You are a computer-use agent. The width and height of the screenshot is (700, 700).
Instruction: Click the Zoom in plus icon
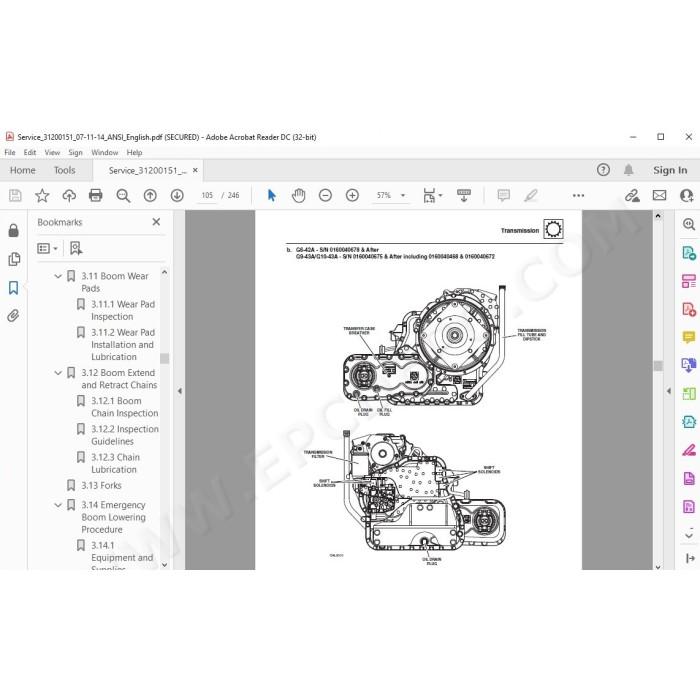pos(352,195)
